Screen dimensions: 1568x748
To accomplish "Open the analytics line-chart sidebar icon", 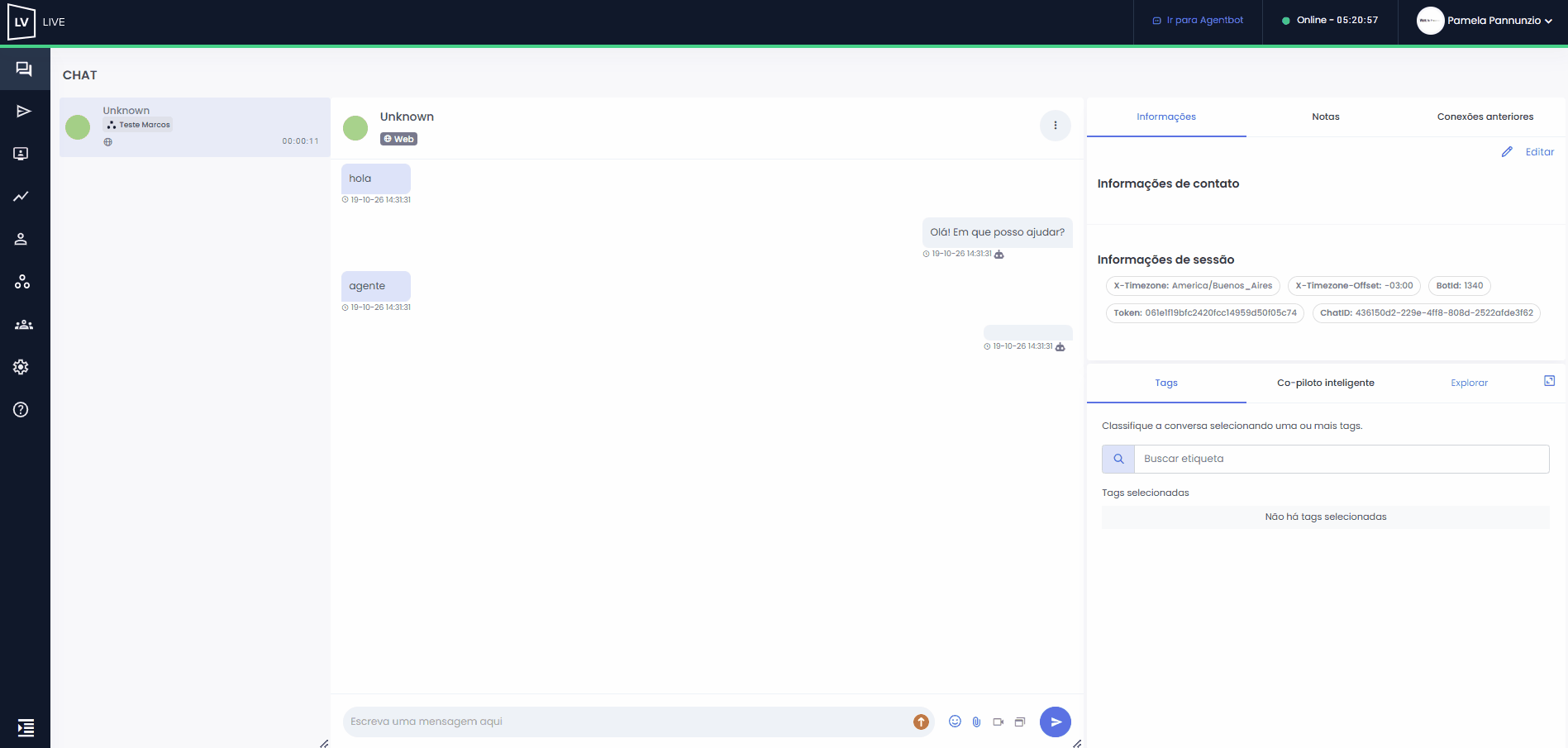I will point(21,197).
